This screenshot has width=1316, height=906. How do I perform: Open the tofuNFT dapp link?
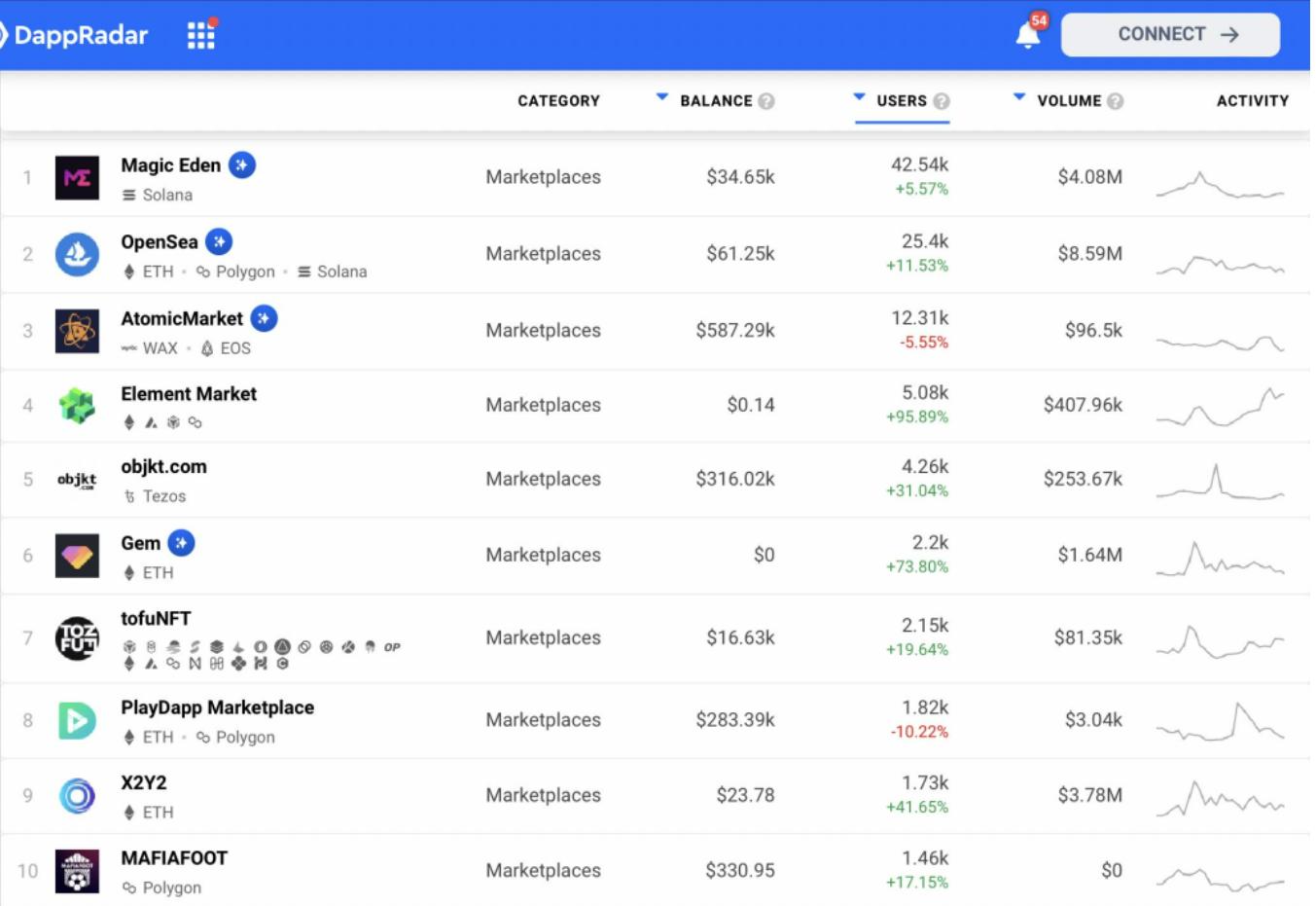pyautogui.click(x=156, y=619)
